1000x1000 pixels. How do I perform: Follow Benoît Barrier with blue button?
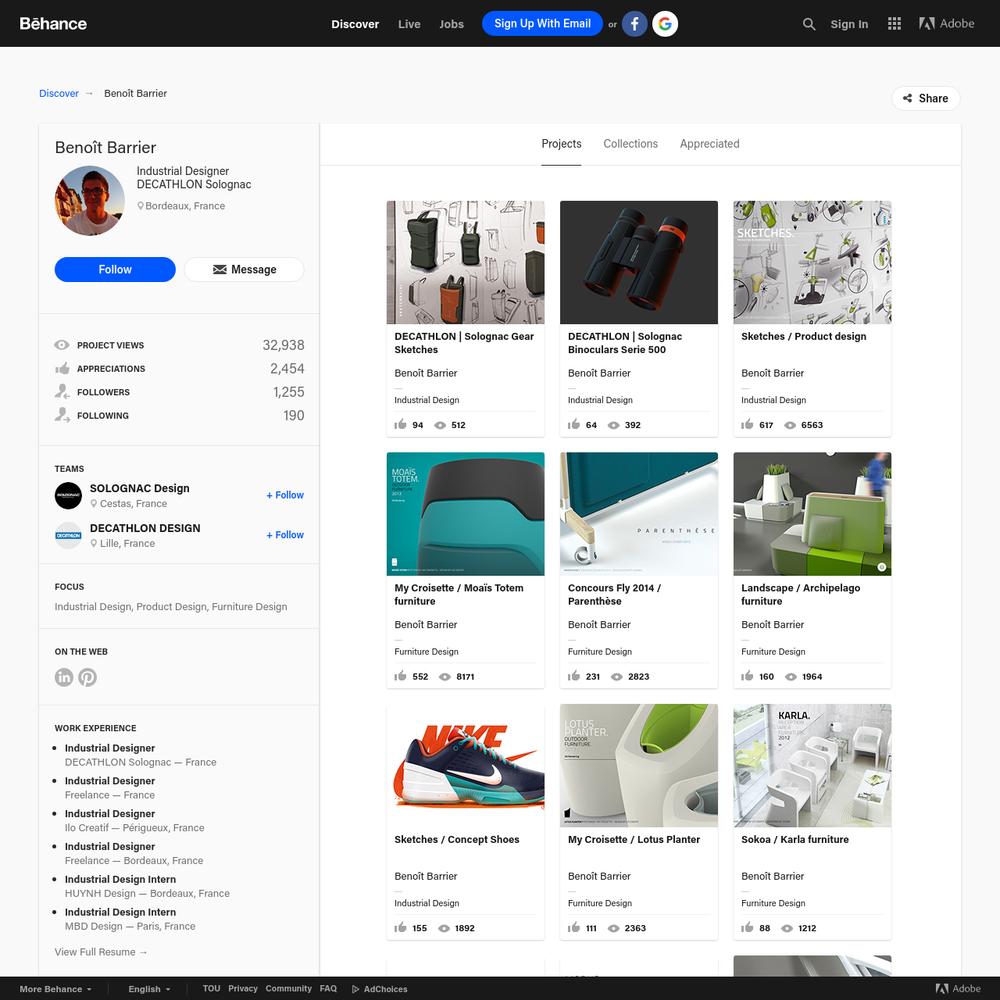tap(115, 269)
